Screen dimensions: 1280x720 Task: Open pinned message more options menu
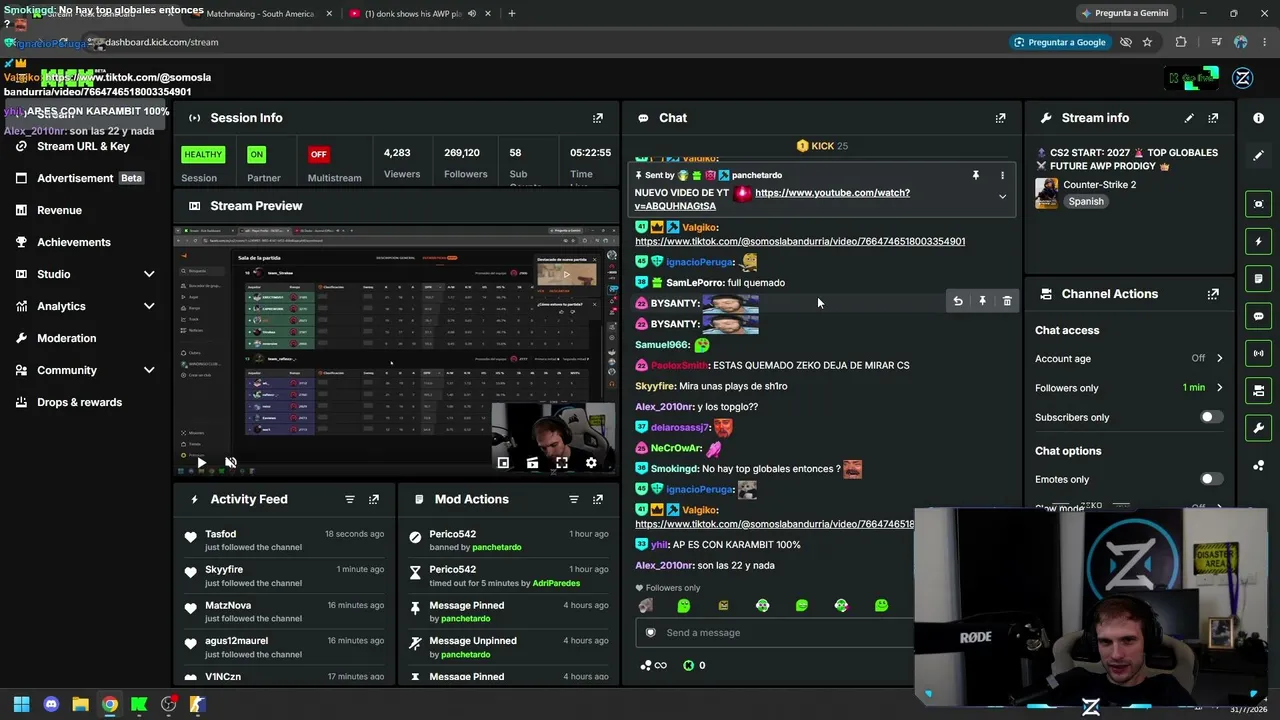(1002, 175)
